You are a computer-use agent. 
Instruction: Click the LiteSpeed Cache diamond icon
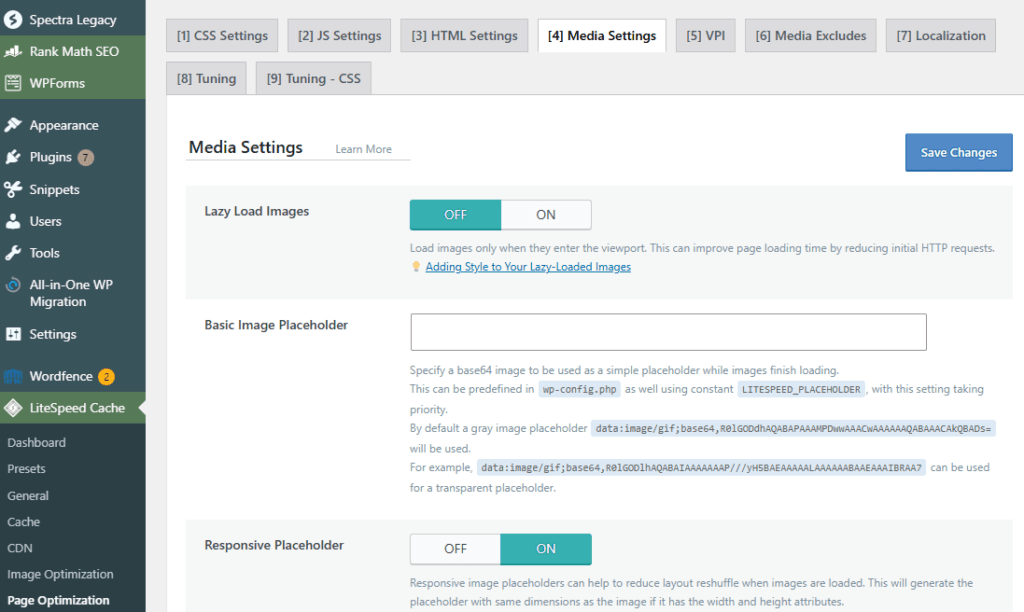tap(13, 408)
